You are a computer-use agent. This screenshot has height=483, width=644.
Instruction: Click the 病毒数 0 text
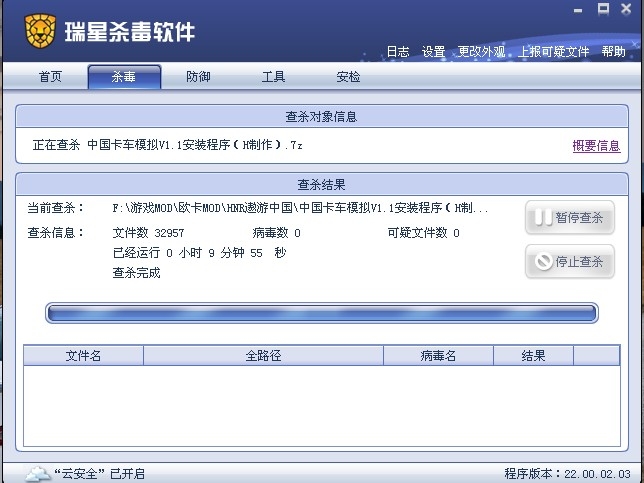pos(276,233)
